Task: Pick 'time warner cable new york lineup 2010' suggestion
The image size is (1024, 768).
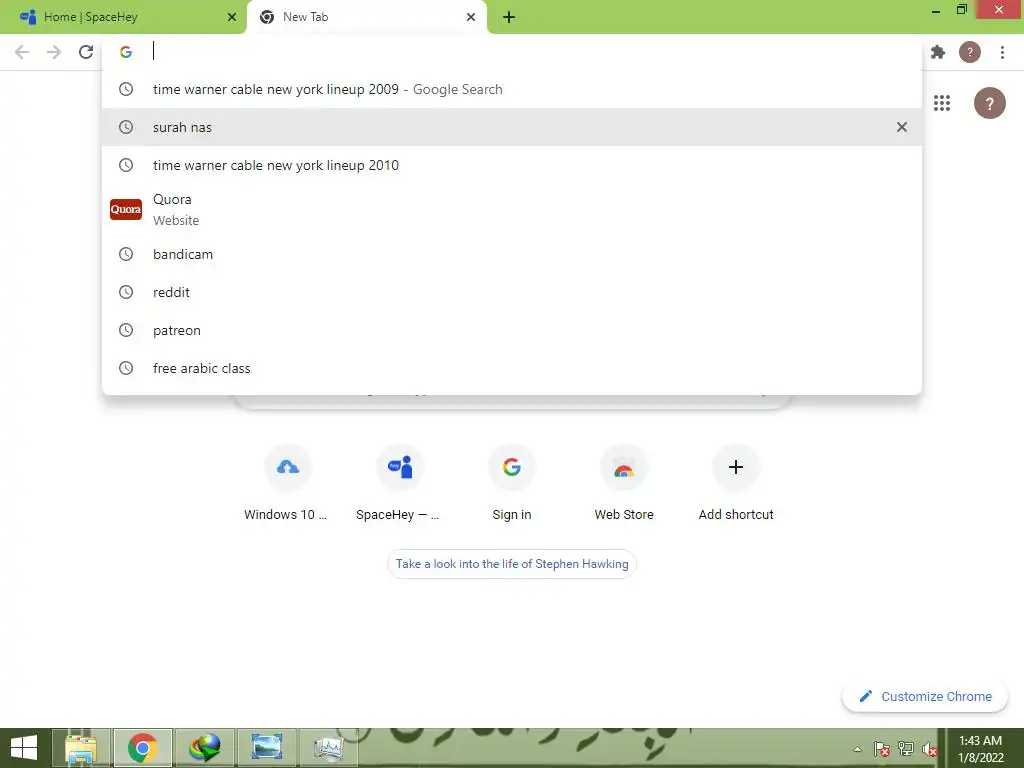Action: click(512, 165)
